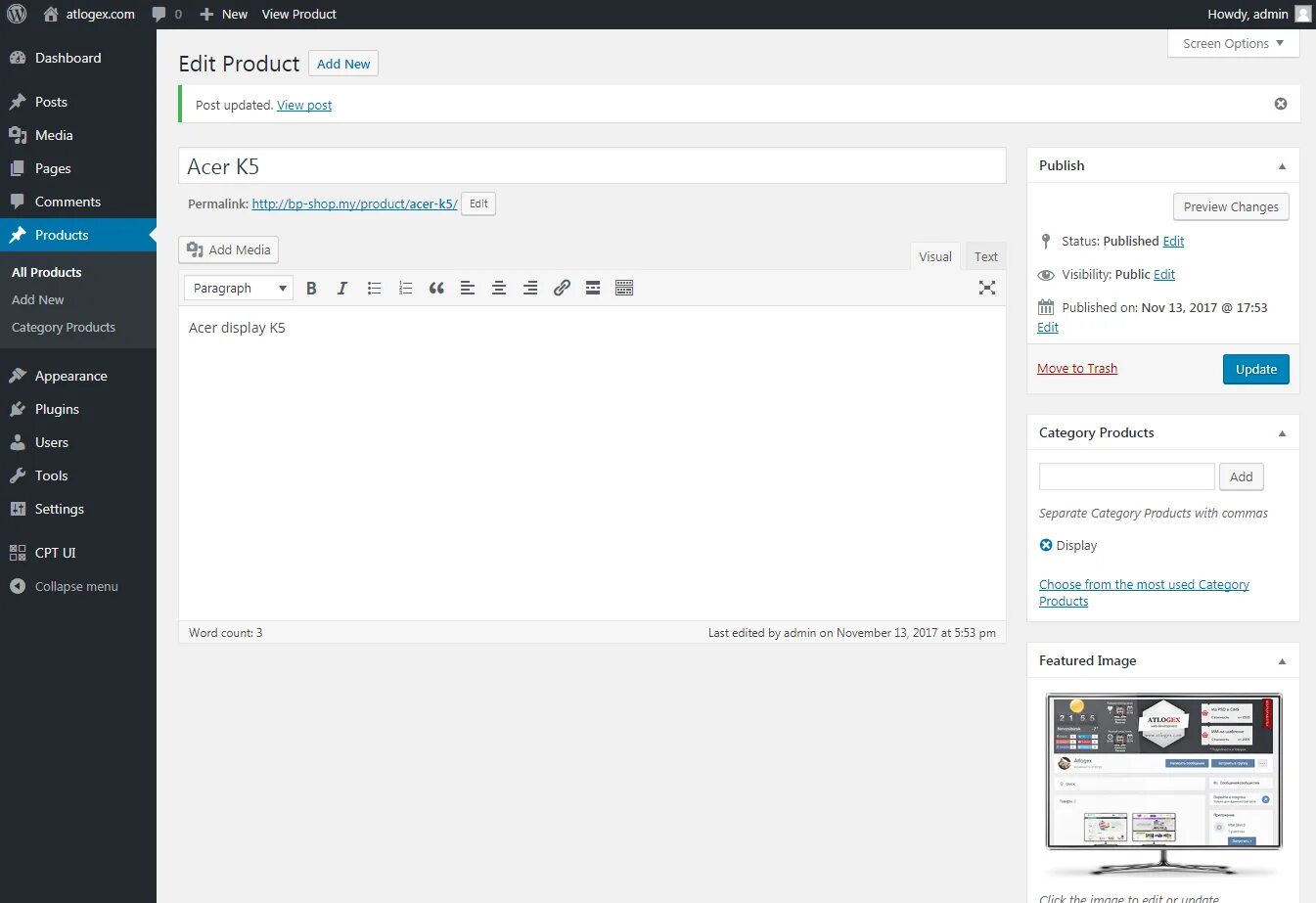Viewport: 1316px width, 903px height.
Task: Click the category Add button
Action: tap(1242, 476)
